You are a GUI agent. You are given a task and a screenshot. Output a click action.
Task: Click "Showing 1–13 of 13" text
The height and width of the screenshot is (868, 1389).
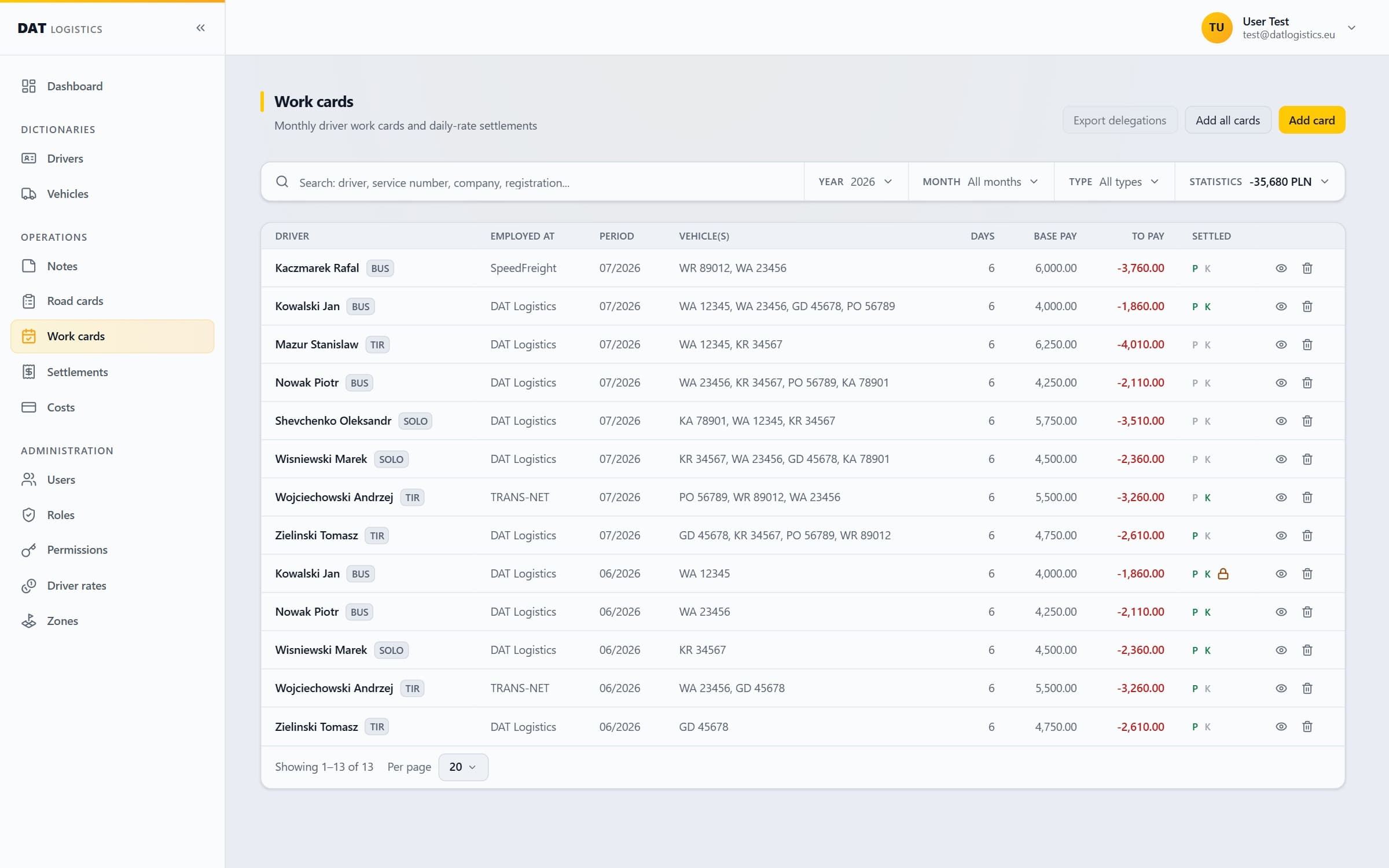(x=324, y=767)
